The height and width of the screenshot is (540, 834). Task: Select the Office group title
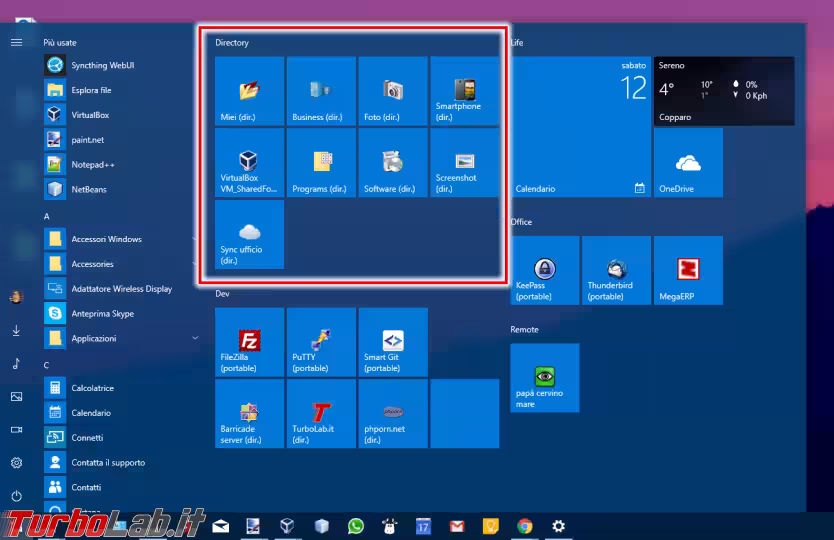pos(521,222)
